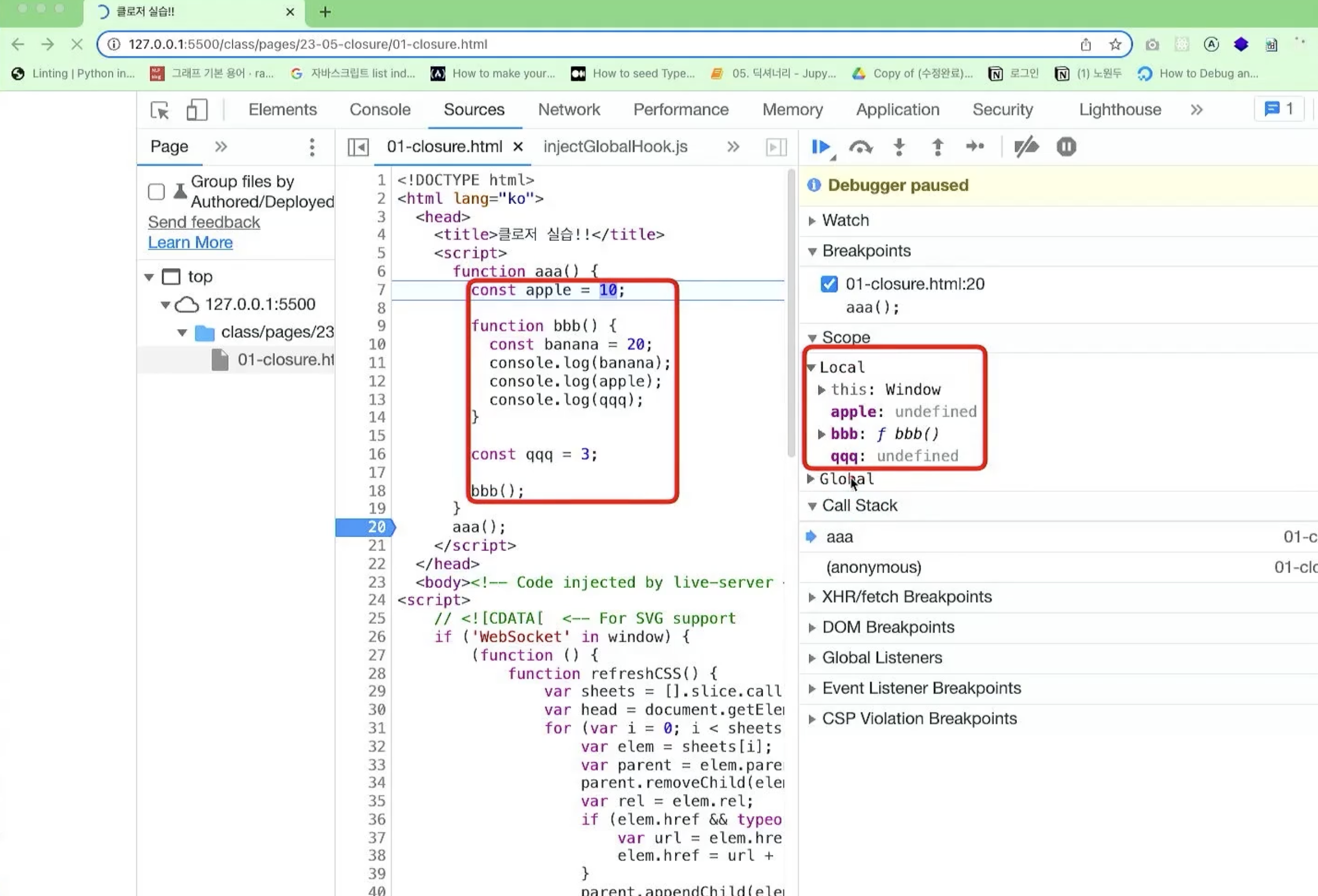Expand Event Listener Breakpoints
This screenshot has width=1318, height=896.
[x=812, y=688]
